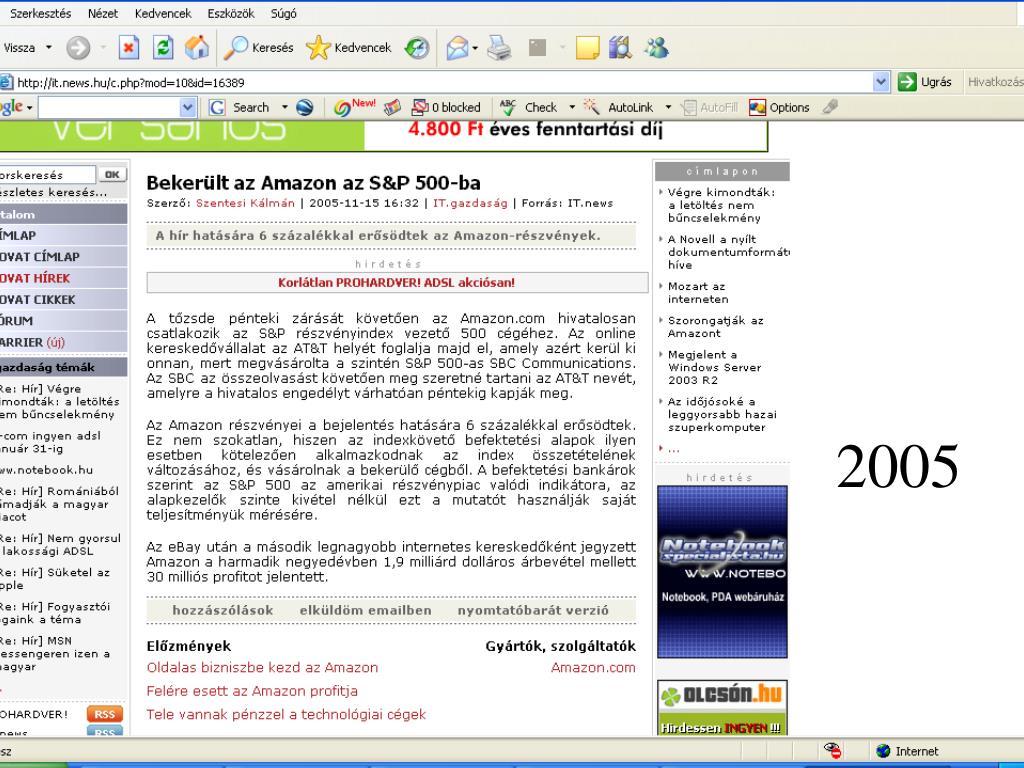Open the Kedvencek menu
The width and height of the screenshot is (1024, 768).
[x=163, y=13]
